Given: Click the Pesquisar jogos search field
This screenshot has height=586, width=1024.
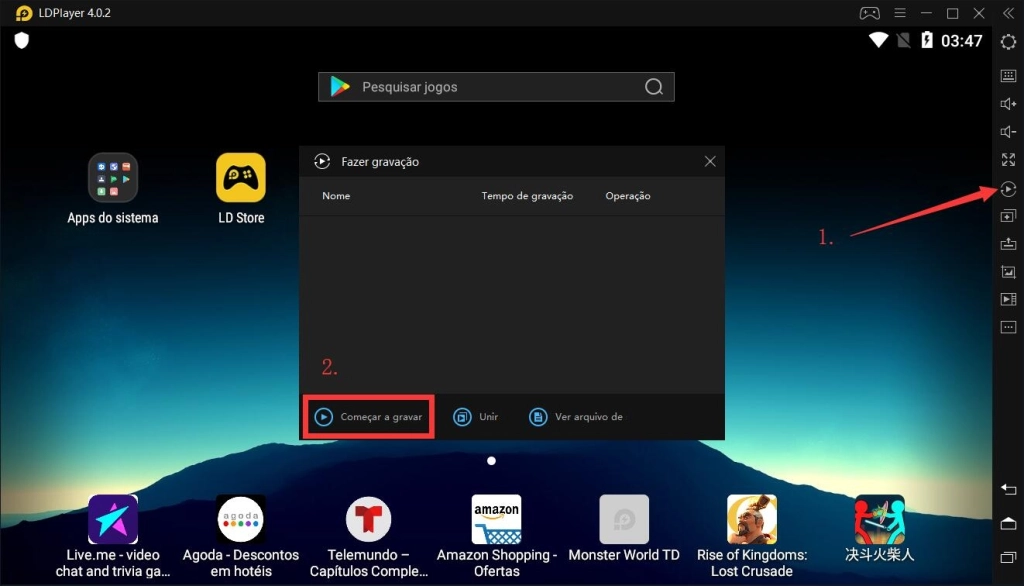Looking at the screenshot, I should (x=496, y=87).
